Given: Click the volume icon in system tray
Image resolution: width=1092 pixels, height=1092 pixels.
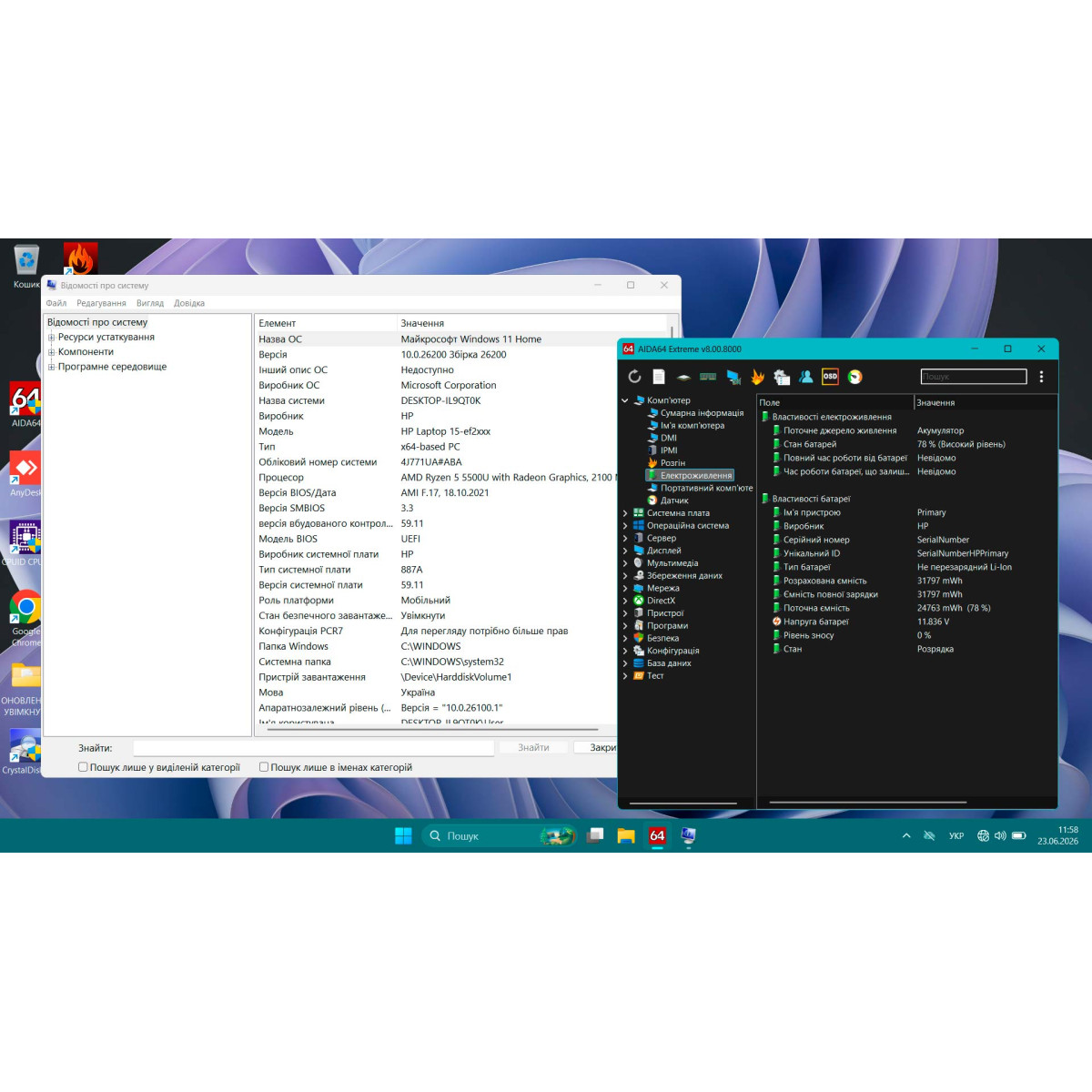Looking at the screenshot, I should 1000,835.
